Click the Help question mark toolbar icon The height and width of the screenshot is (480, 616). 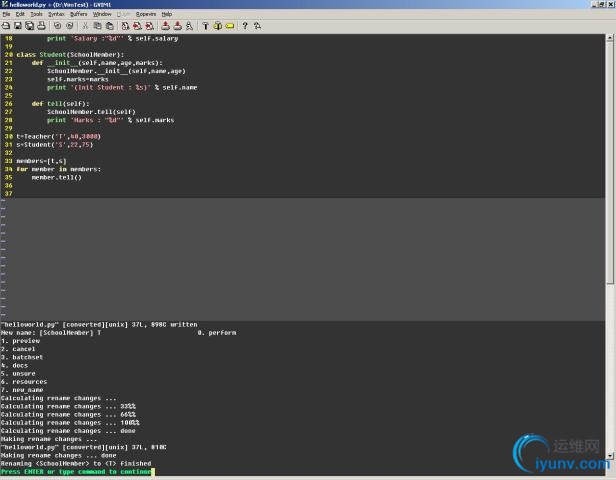(244, 25)
